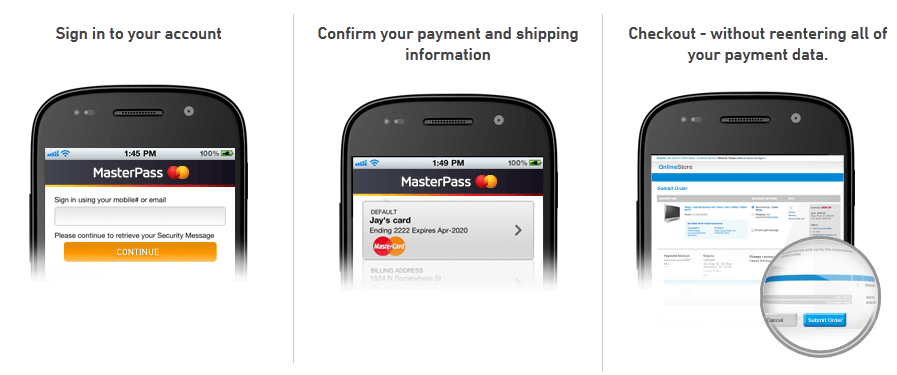Image resolution: width=897 pixels, height=375 pixels.
Task: Tap the Wi-Fi icon on the 1:45 PM phone
Action: (x=66, y=153)
